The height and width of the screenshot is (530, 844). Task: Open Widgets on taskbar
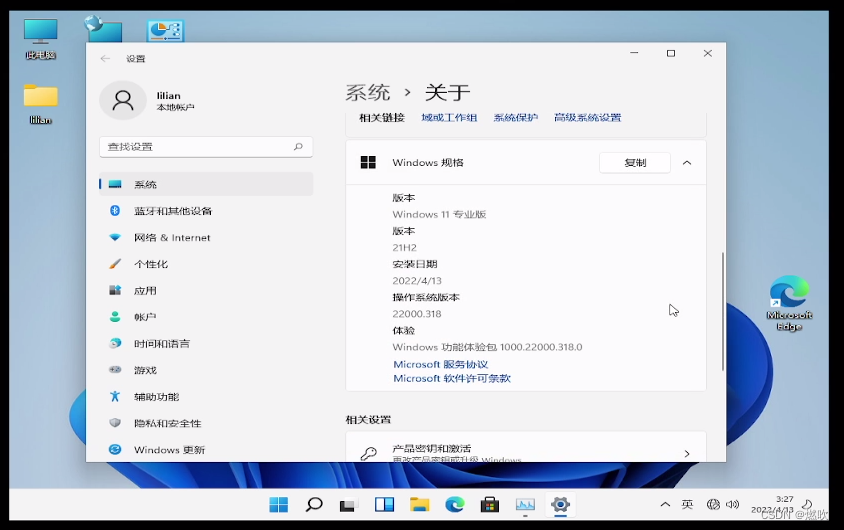(x=384, y=505)
